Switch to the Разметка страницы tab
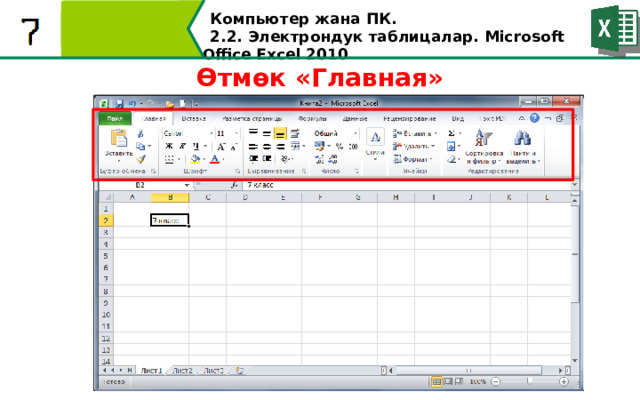The width and height of the screenshot is (640, 400). pyautogui.click(x=252, y=118)
